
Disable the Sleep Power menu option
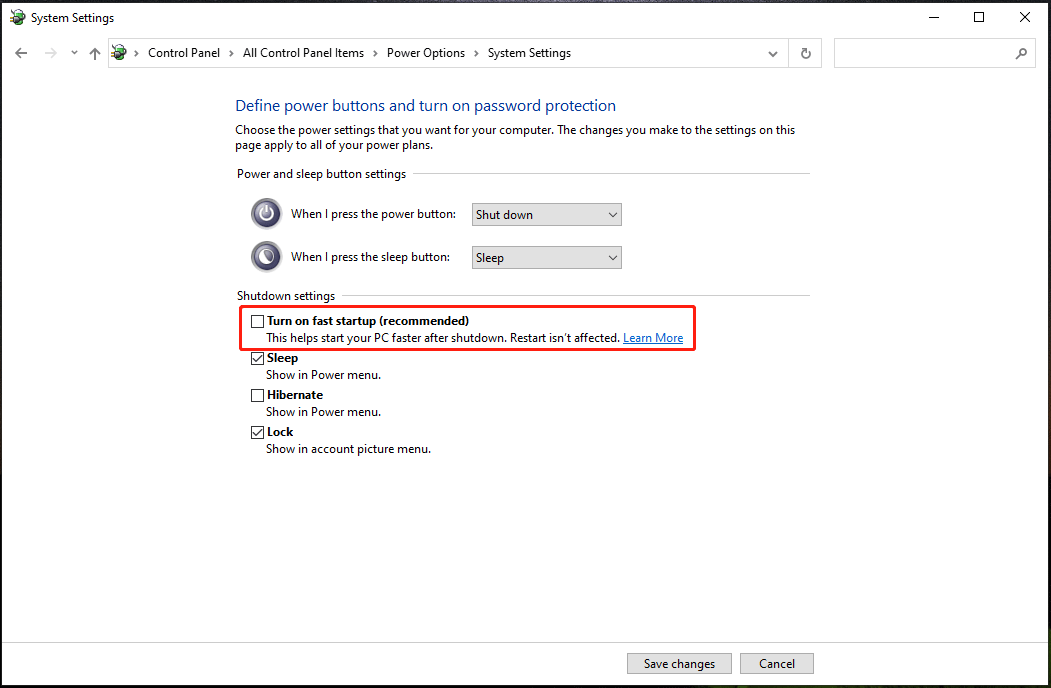[x=258, y=357]
